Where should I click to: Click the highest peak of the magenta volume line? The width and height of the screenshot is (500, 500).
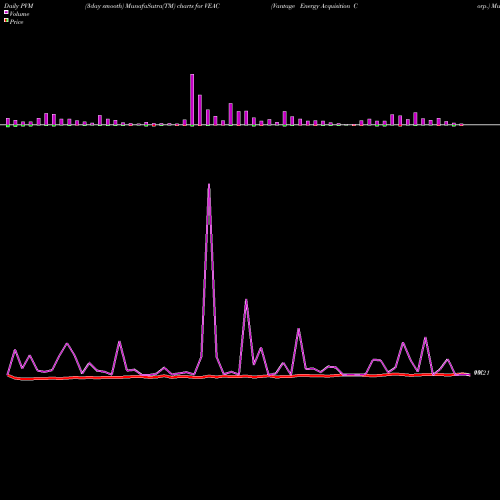point(209,184)
